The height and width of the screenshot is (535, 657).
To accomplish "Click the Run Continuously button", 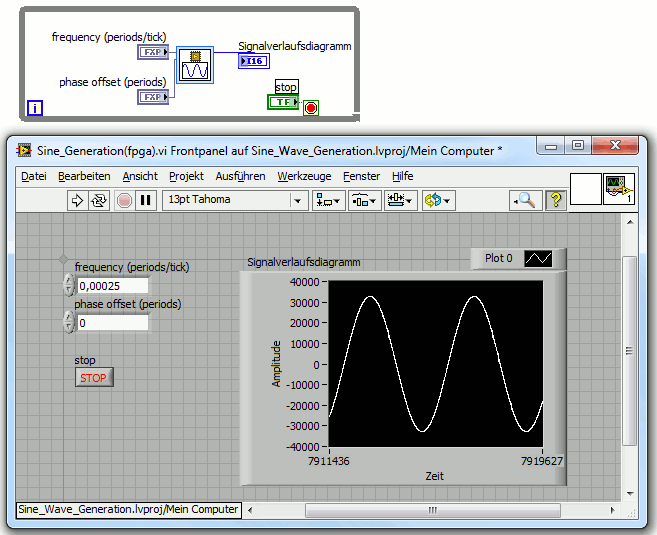I will (x=99, y=200).
